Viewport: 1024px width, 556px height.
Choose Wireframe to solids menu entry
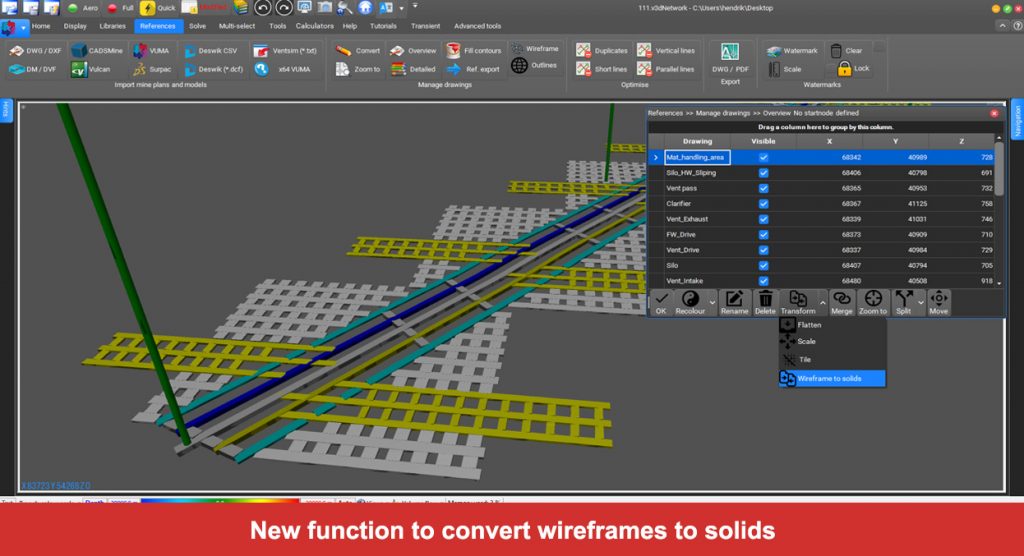click(830, 379)
